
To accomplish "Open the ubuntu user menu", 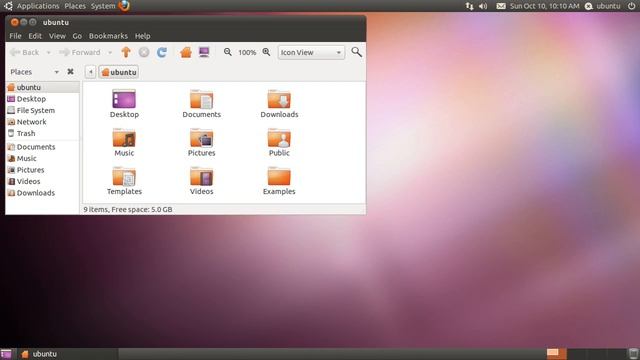I will pyautogui.click(x=603, y=6).
